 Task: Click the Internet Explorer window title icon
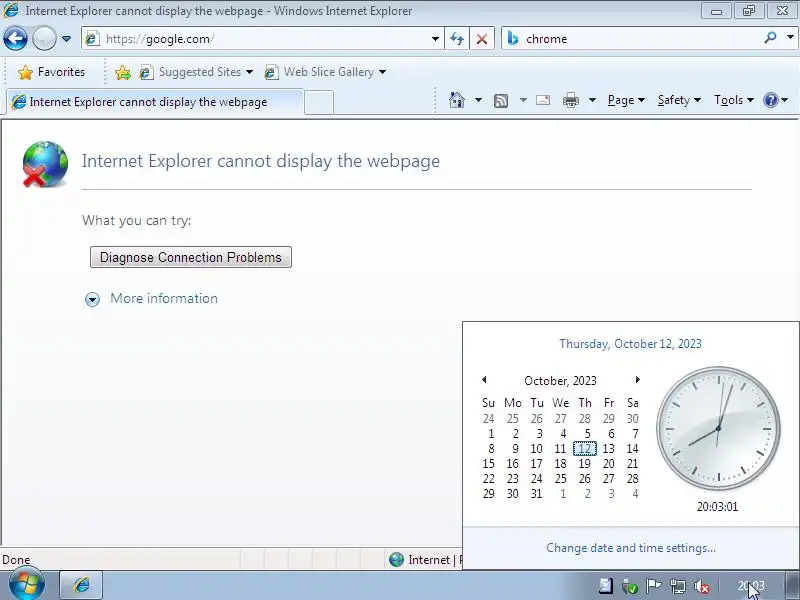11,10
